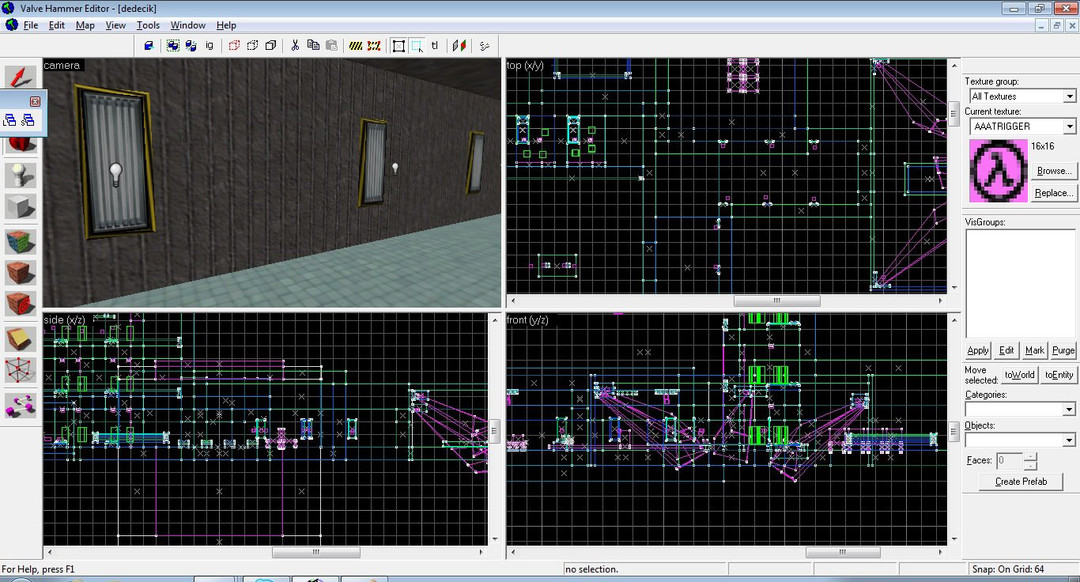Open the View menu
This screenshot has width=1080, height=582.
point(115,25)
